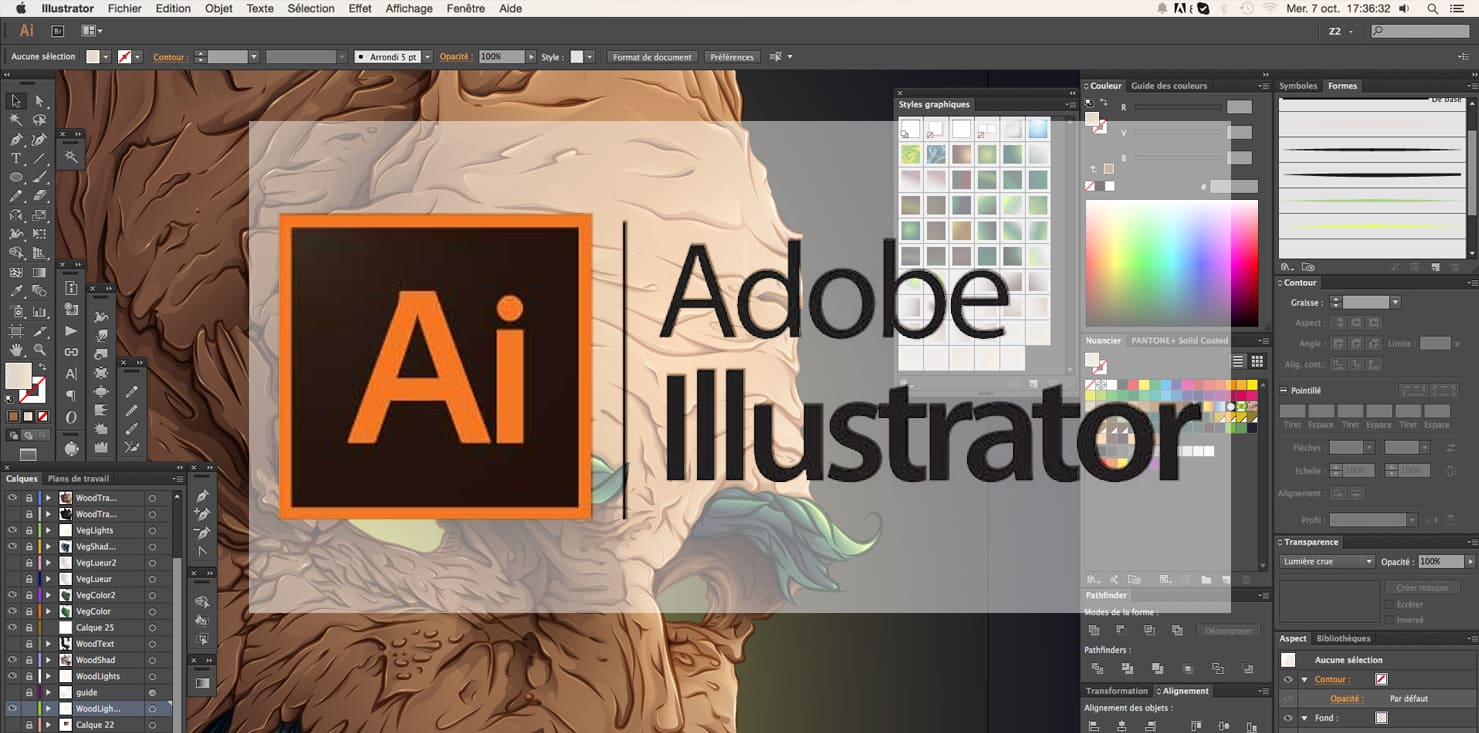Select the Line Segment tool
This screenshot has height=733, width=1479.
point(40,159)
